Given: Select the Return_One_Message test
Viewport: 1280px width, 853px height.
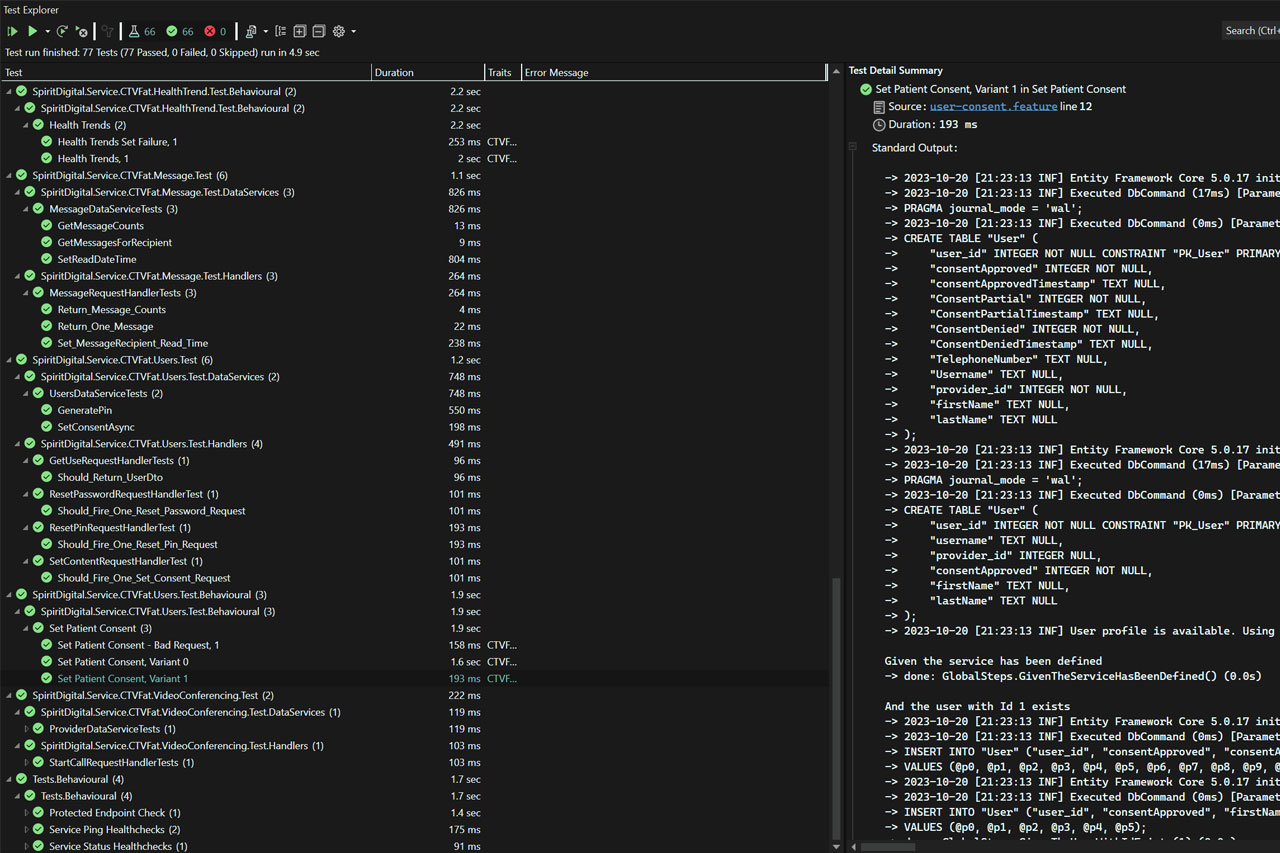Looking at the screenshot, I should point(105,326).
